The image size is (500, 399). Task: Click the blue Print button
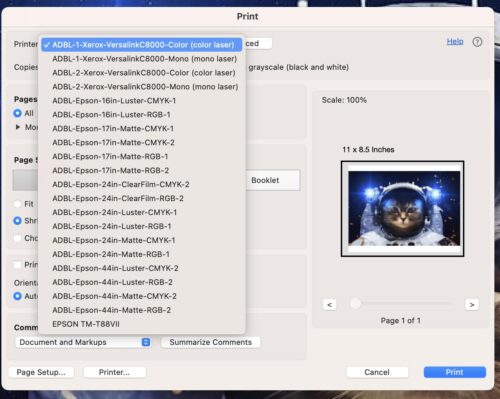[455, 372]
